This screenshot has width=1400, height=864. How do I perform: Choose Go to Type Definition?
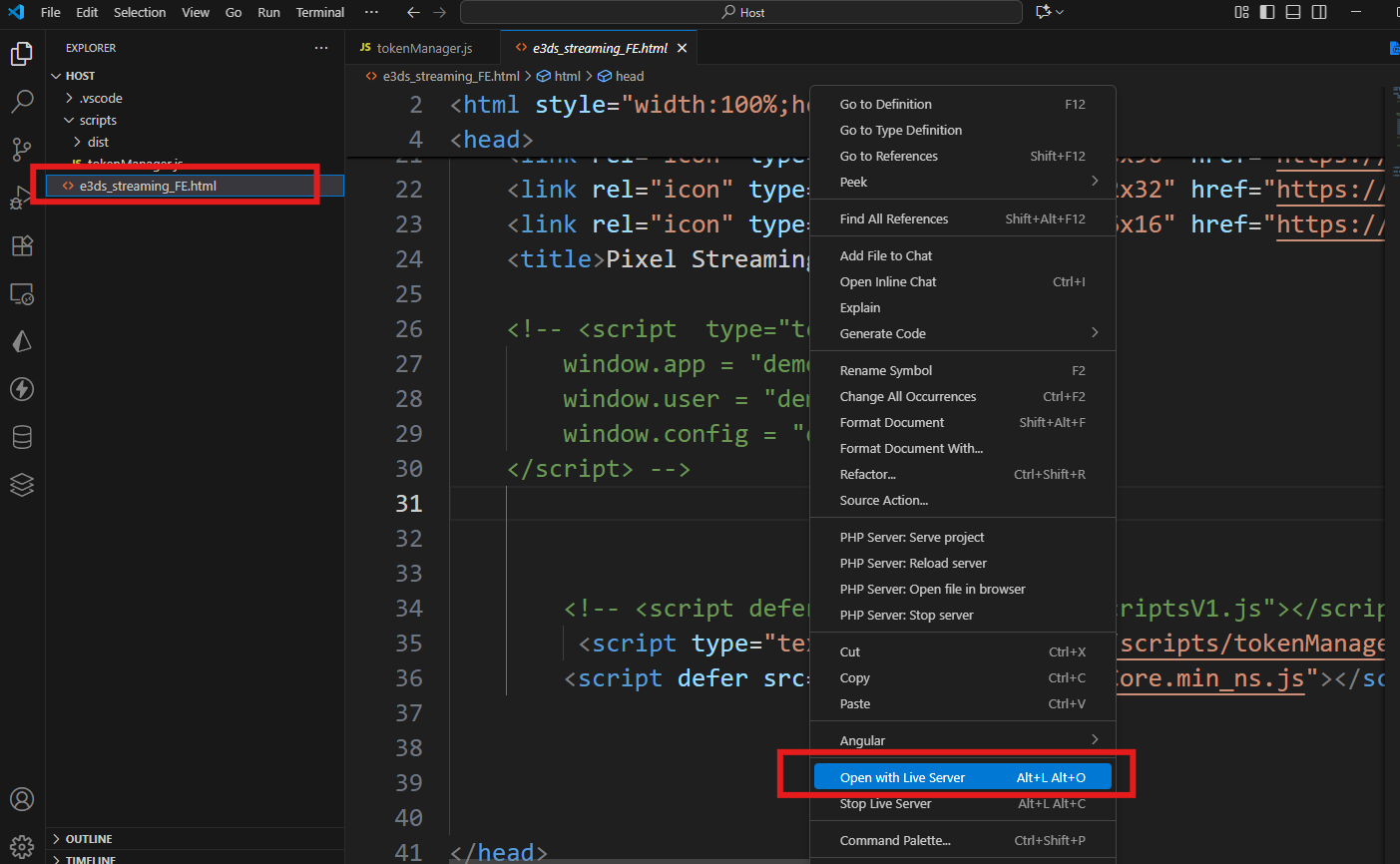[x=962, y=130]
